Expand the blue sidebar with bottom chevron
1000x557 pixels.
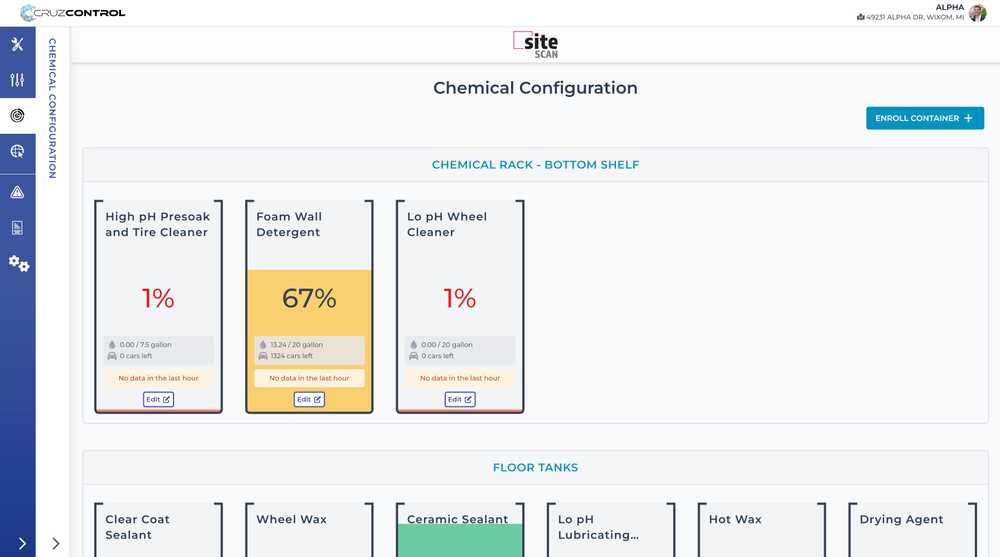[22, 543]
